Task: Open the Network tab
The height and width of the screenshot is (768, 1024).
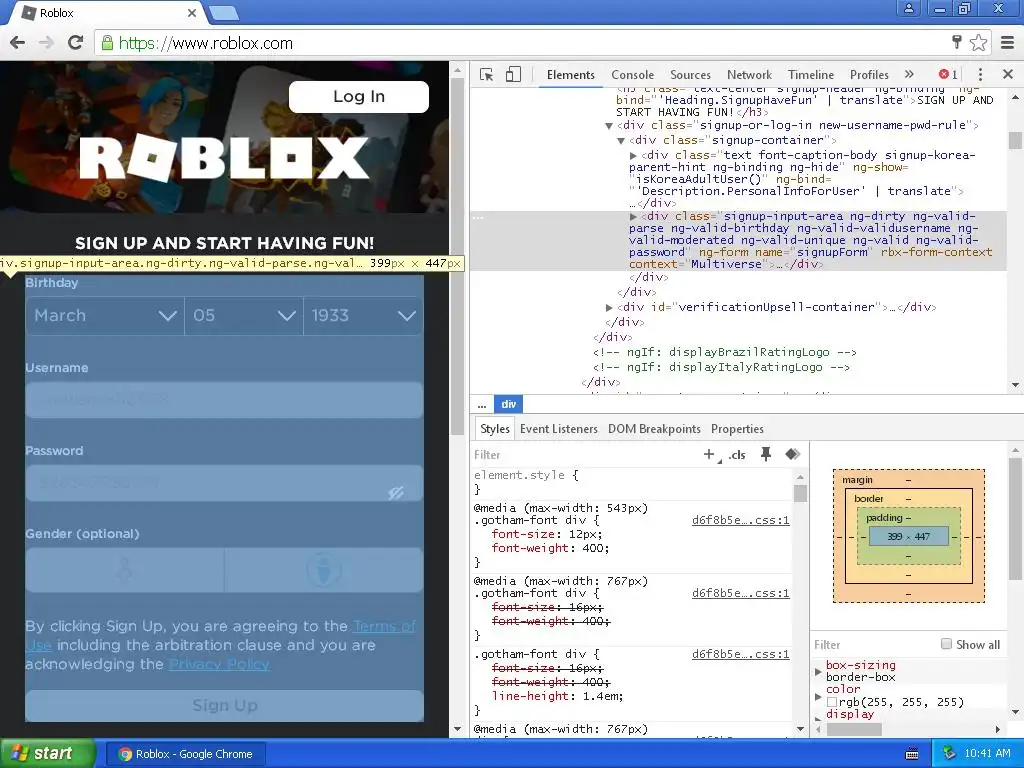Action: pos(749,74)
